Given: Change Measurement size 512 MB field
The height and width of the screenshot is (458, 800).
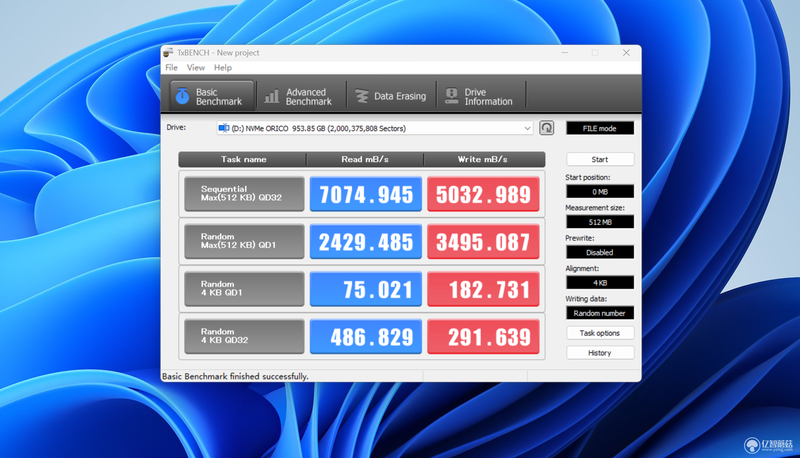Looking at the screenshot, I should click(x=599, y=222).
